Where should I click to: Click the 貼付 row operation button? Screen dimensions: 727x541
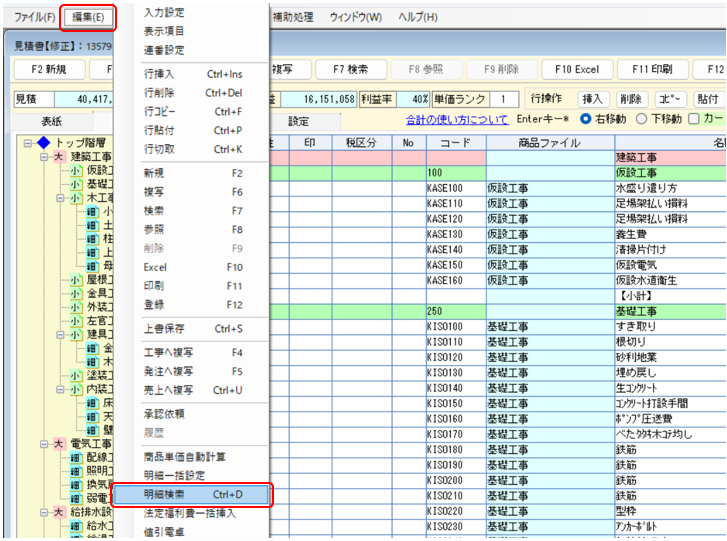pos(708,99)
